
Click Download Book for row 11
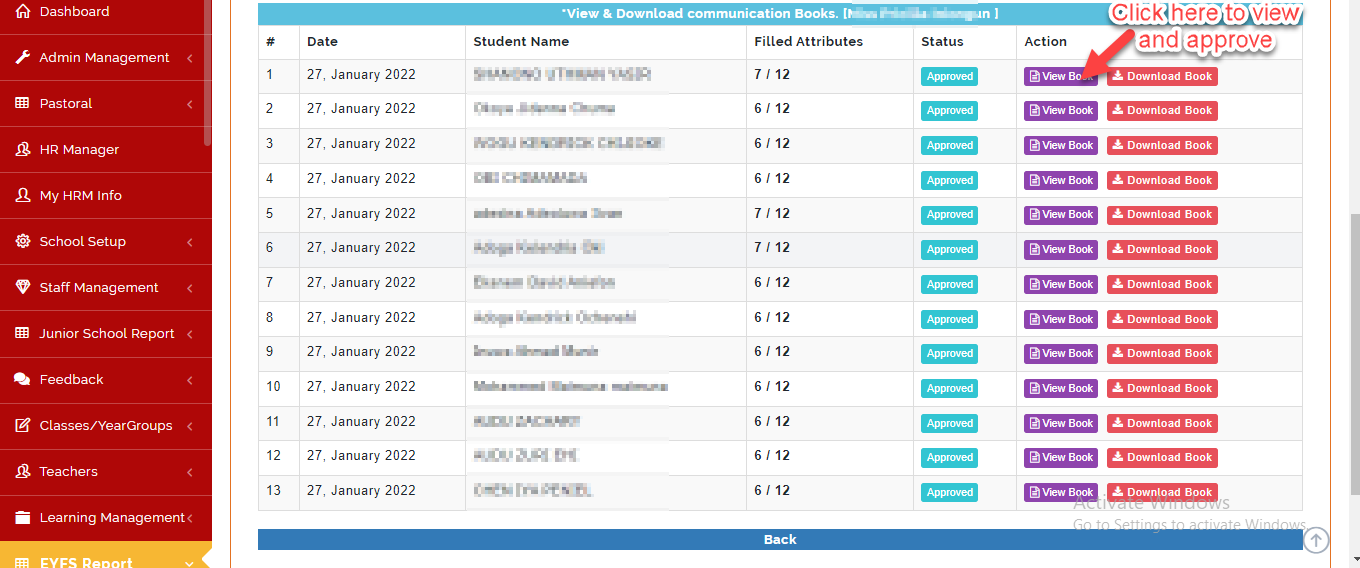1162,424
